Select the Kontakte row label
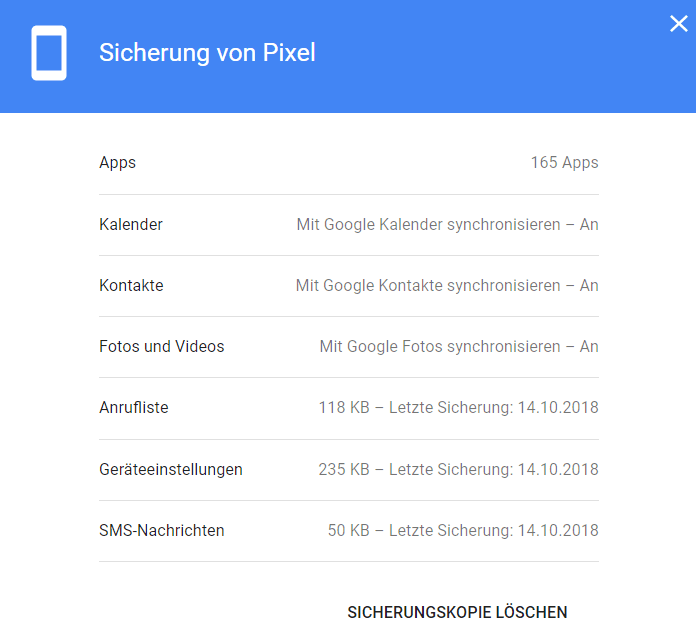The height and width of the screenshot is (644, 696). tap(131, 285)
